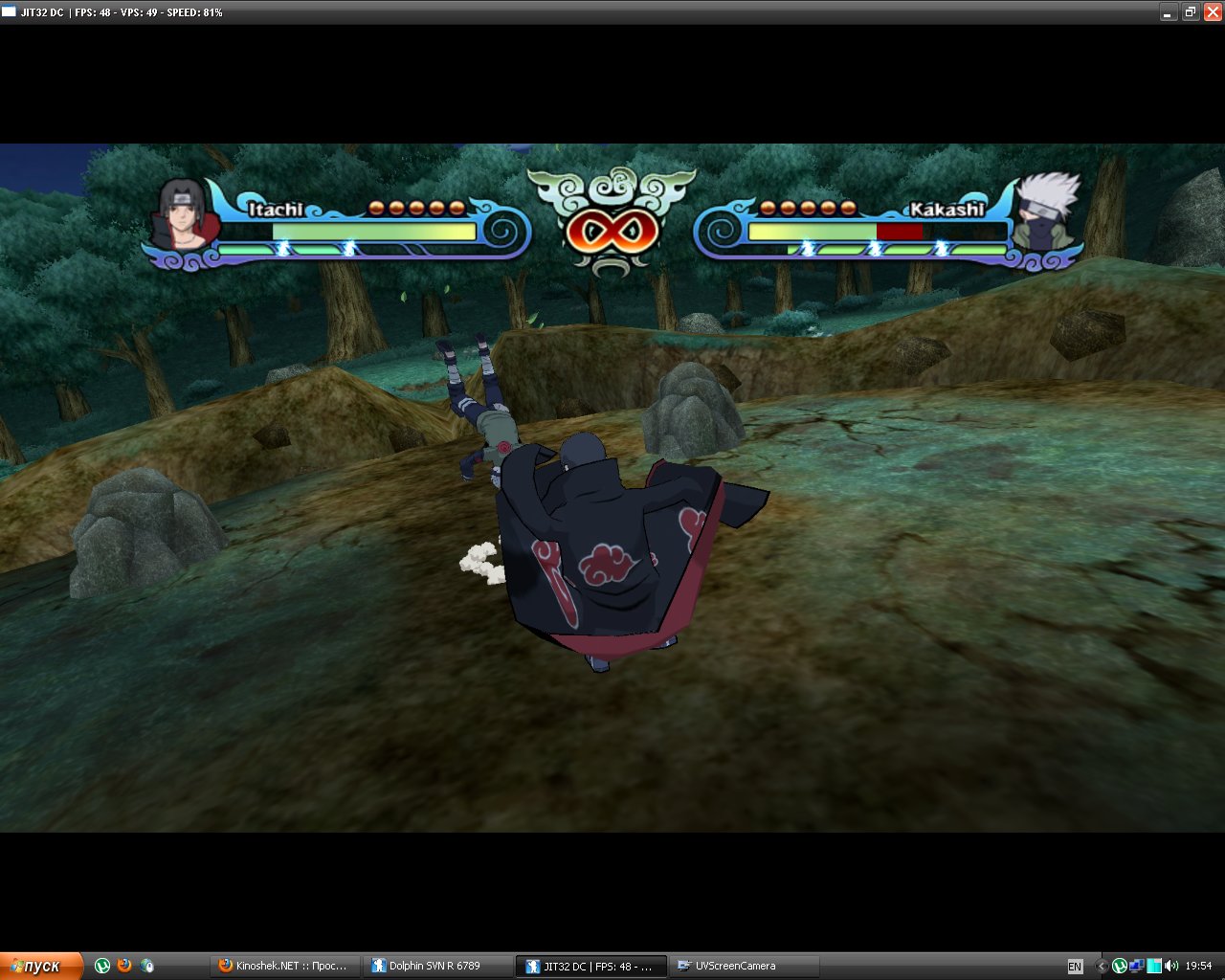Select the JIT32 DC taskbar button
Viewport: 1225px width, 980px height.
(x=591, y=966)
